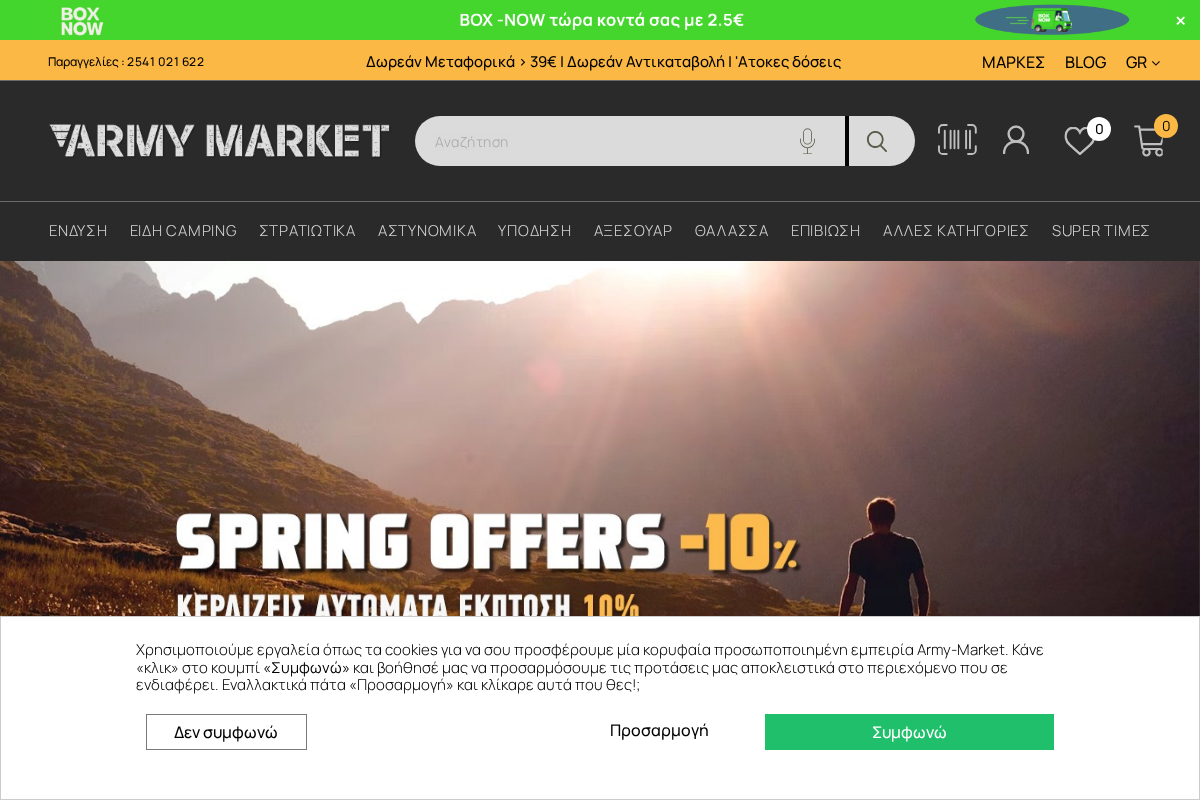Click the BOX NOW delivery van image

coord(1052,20)
